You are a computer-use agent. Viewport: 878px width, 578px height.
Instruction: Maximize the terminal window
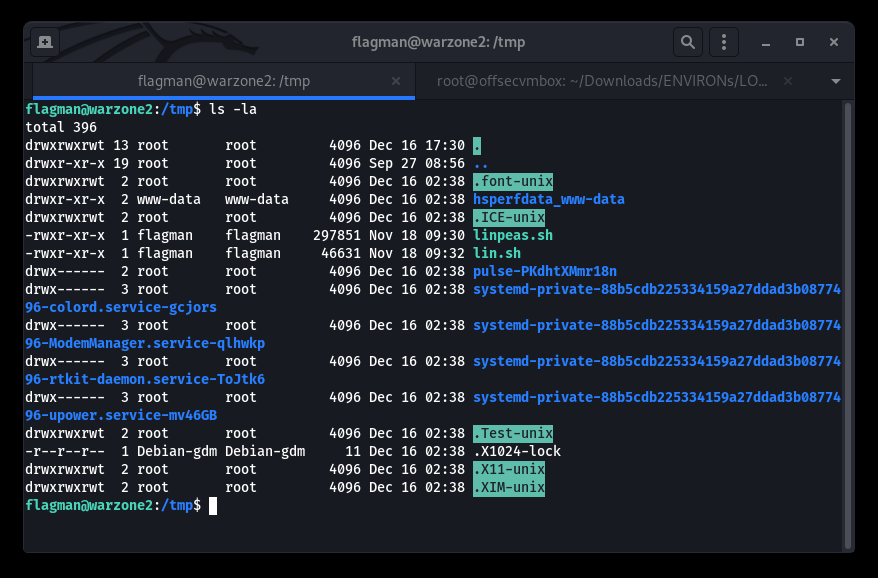coord(800,42)
